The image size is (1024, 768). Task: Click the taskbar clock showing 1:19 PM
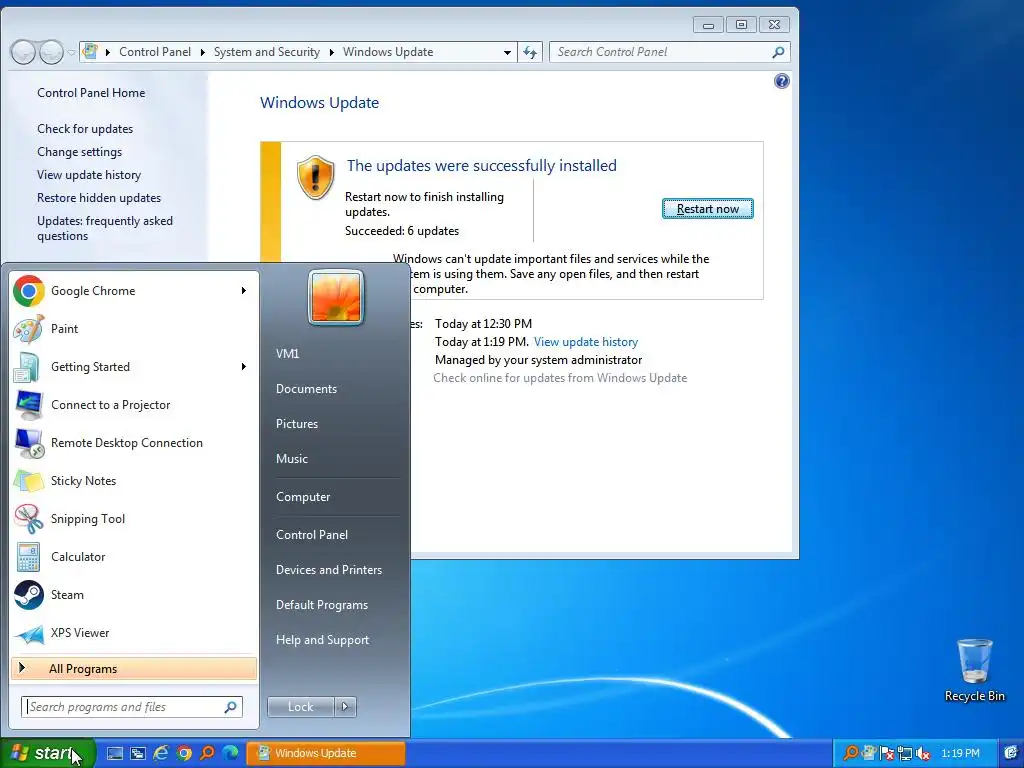960,753
